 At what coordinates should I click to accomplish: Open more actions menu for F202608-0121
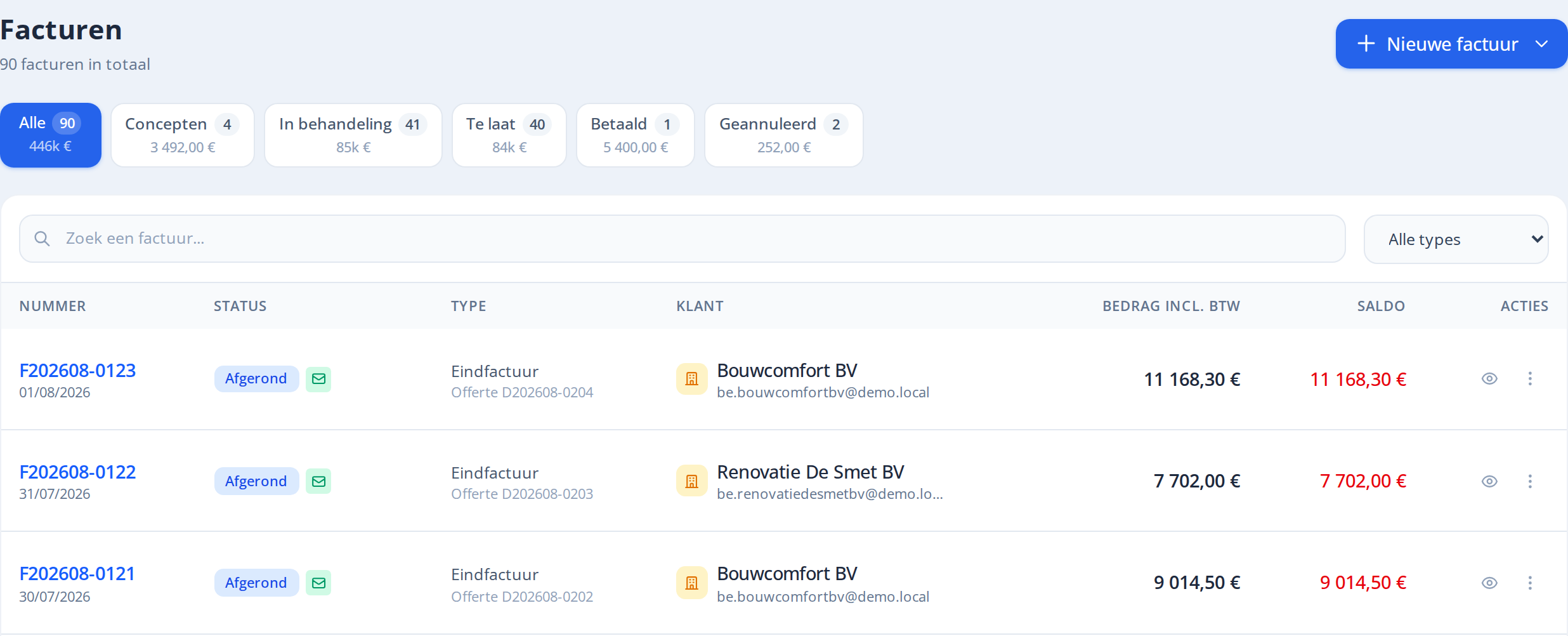(x=1530, y=583)
